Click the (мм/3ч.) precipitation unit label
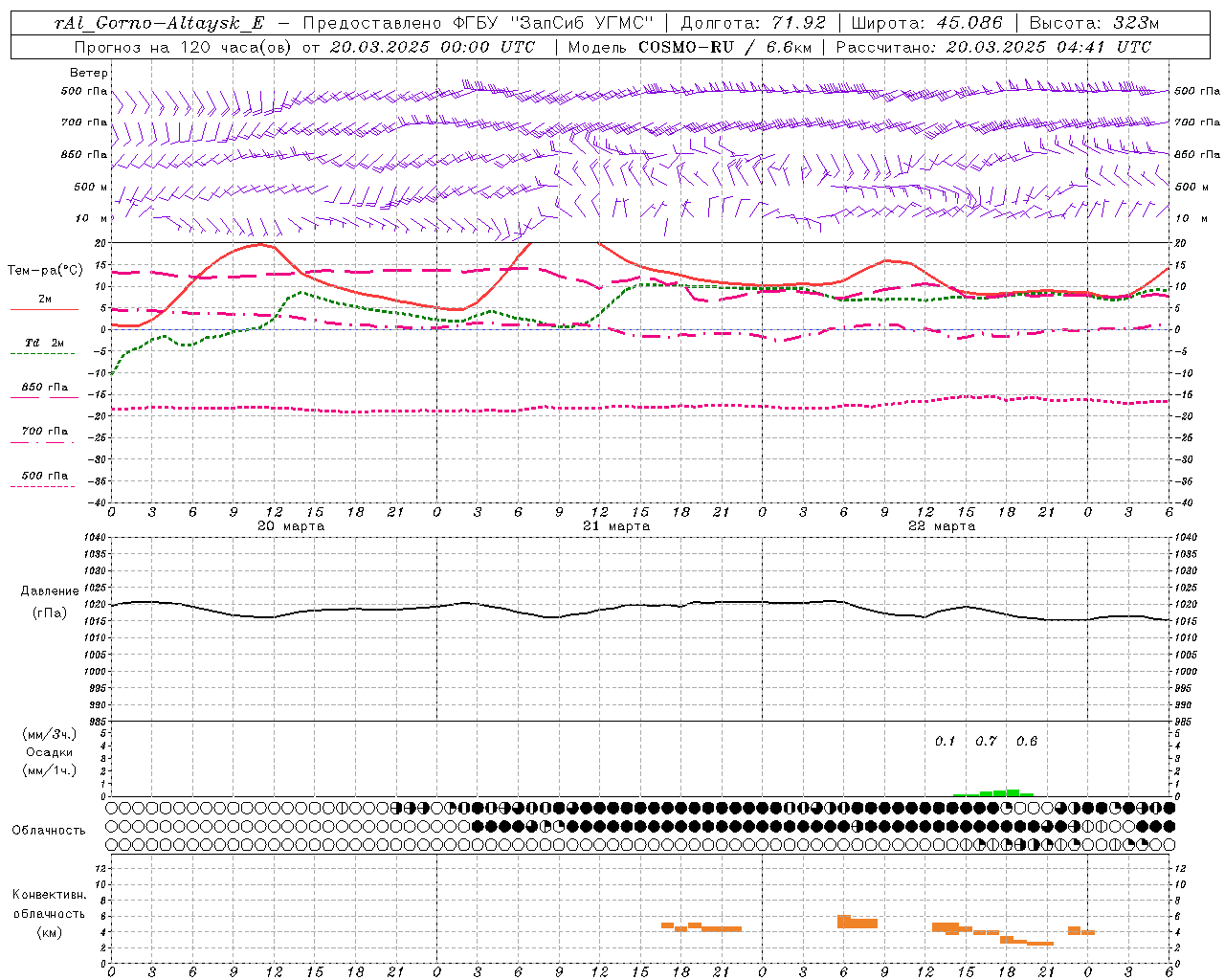Viewport: 1225px width, 980px height. 49,734
